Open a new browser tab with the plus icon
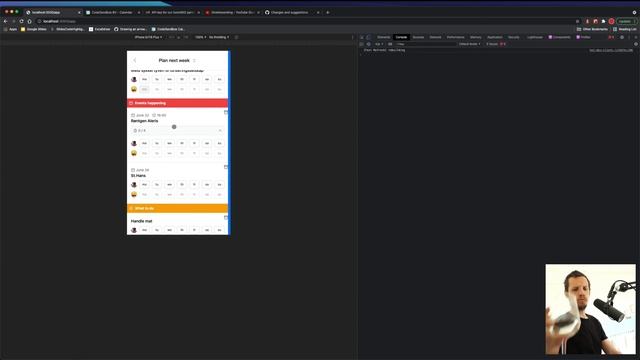 click(327, 12)
